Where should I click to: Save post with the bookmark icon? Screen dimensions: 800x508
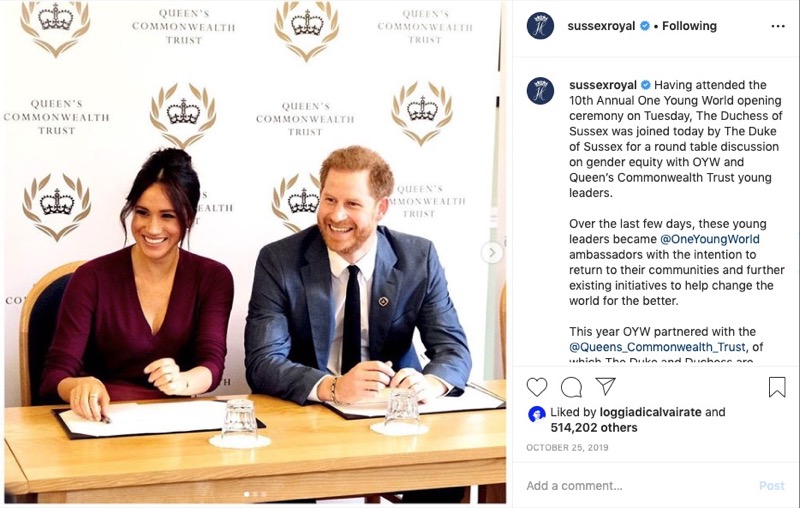(777, 387)
